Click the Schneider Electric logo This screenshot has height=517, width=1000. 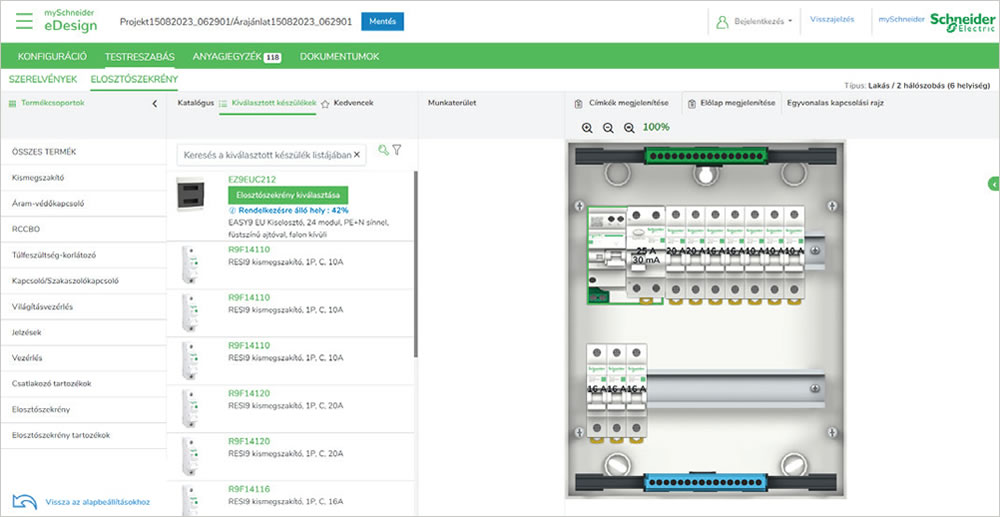coord(962,22)
